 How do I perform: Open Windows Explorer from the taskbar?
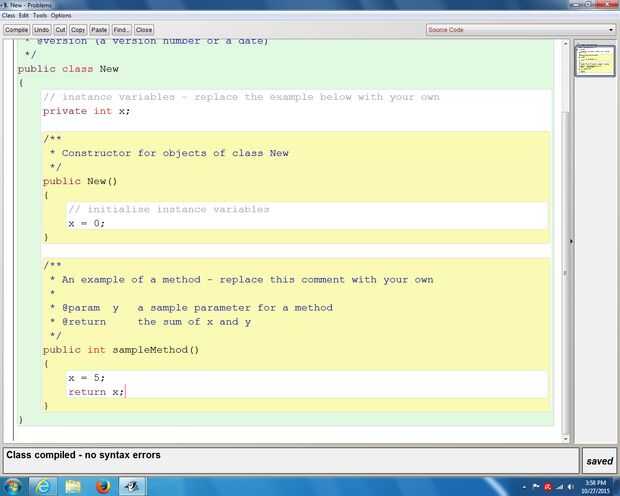tap(73, 487)
